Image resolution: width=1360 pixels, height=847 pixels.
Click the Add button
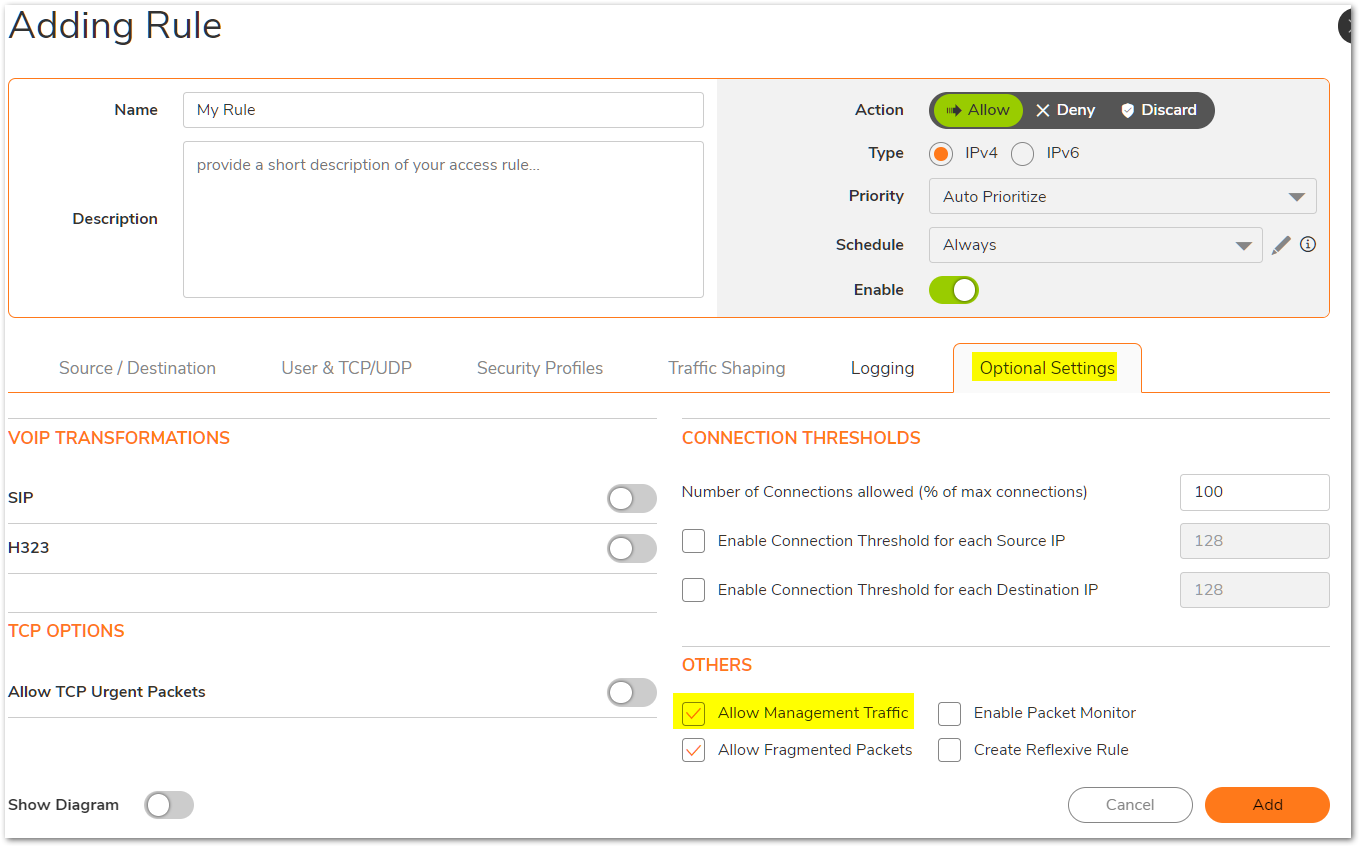(1267, 805)
